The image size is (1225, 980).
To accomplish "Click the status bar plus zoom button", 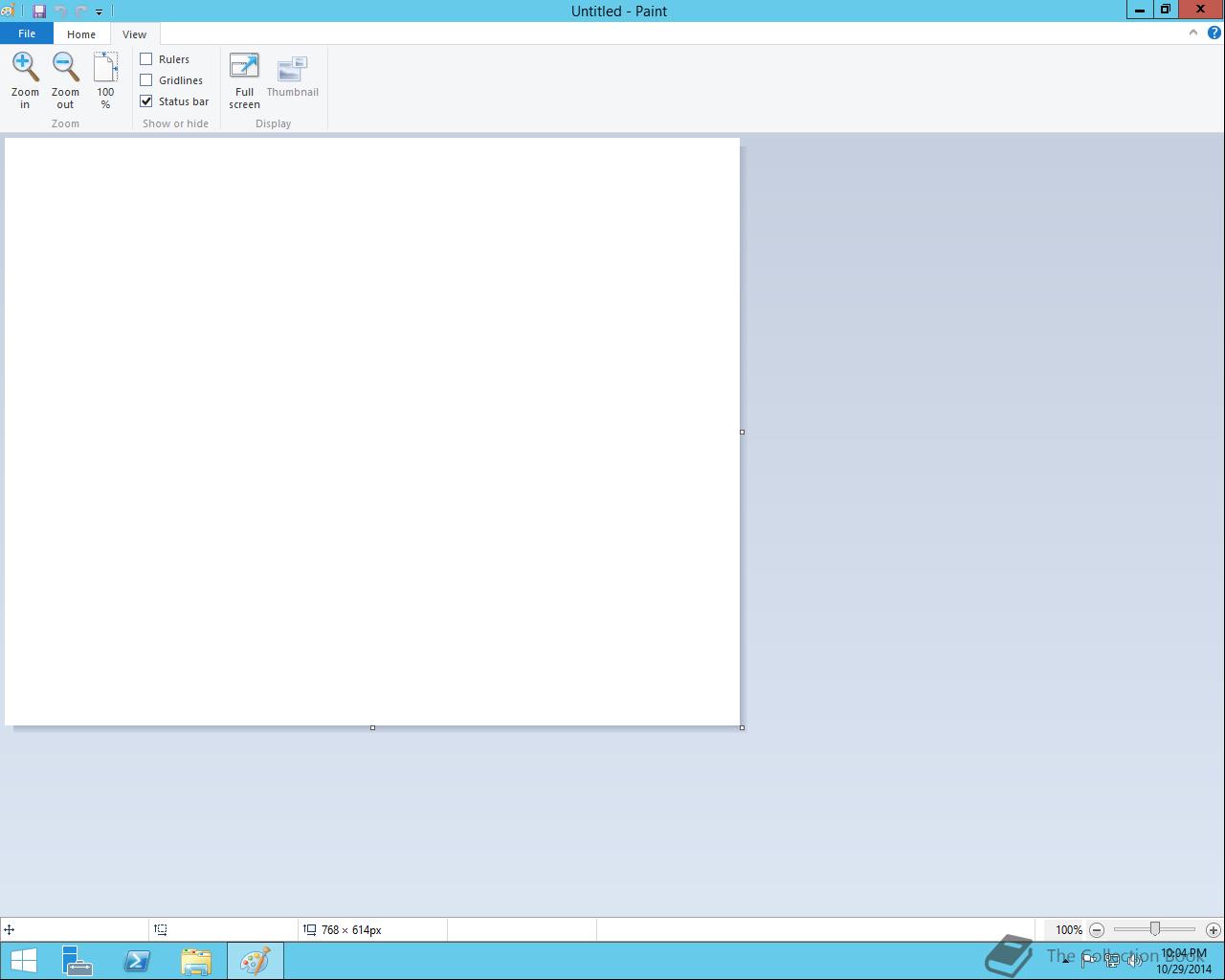I will click(1213, 930).
